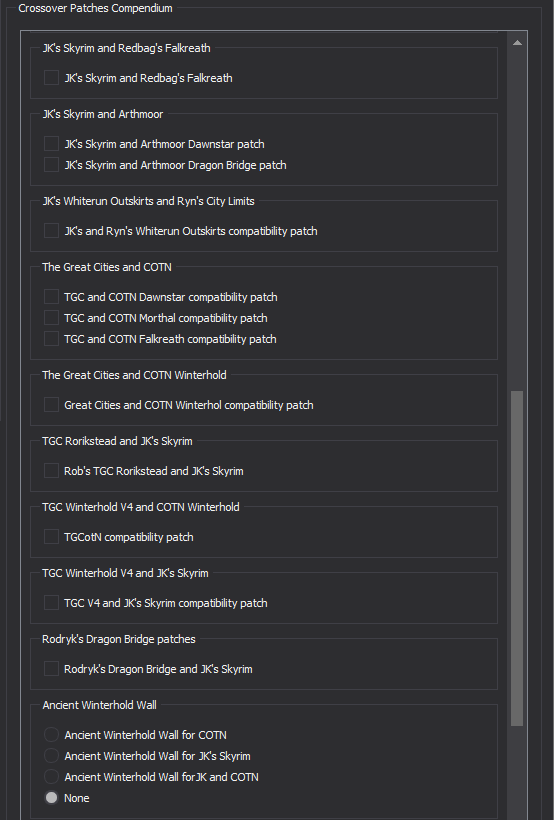Click the Ancient Winterhold Wall group label
The image size is (554, 820).
[99, 705]
